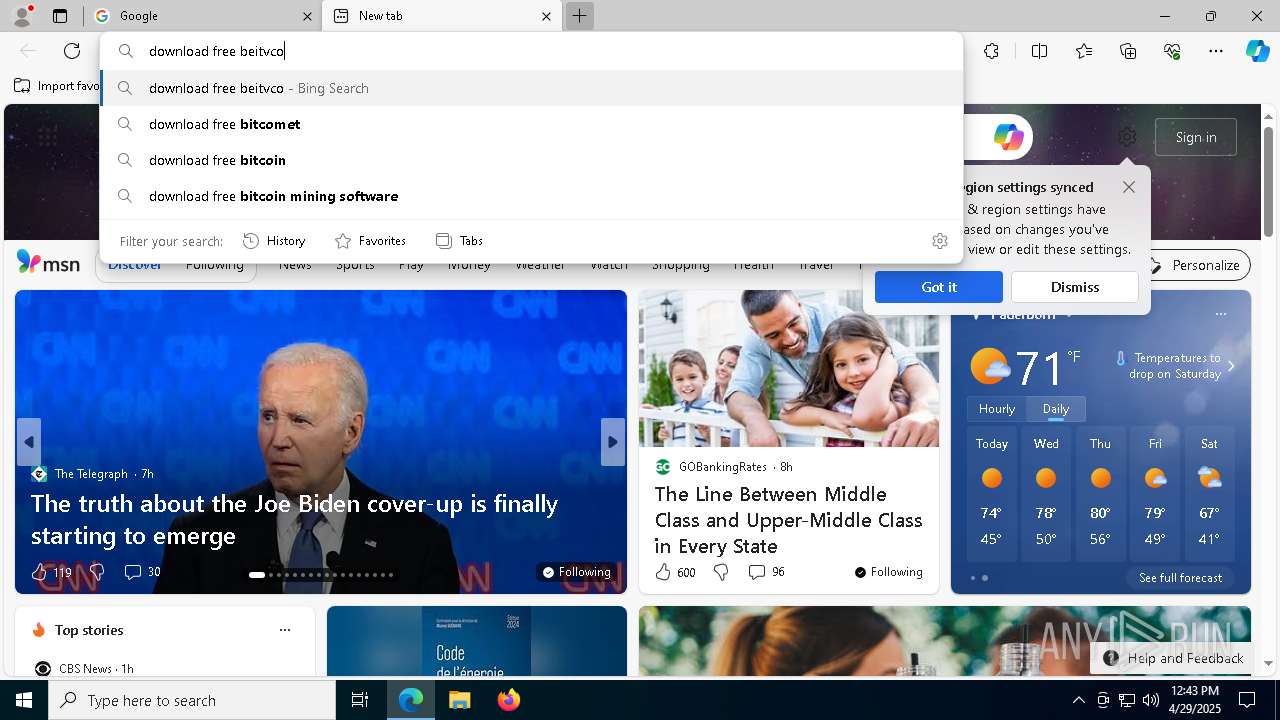Open the Favorites star toolbar icon
The width and height of the screenshot is (1280, 720).
(x=1084, y=51)
